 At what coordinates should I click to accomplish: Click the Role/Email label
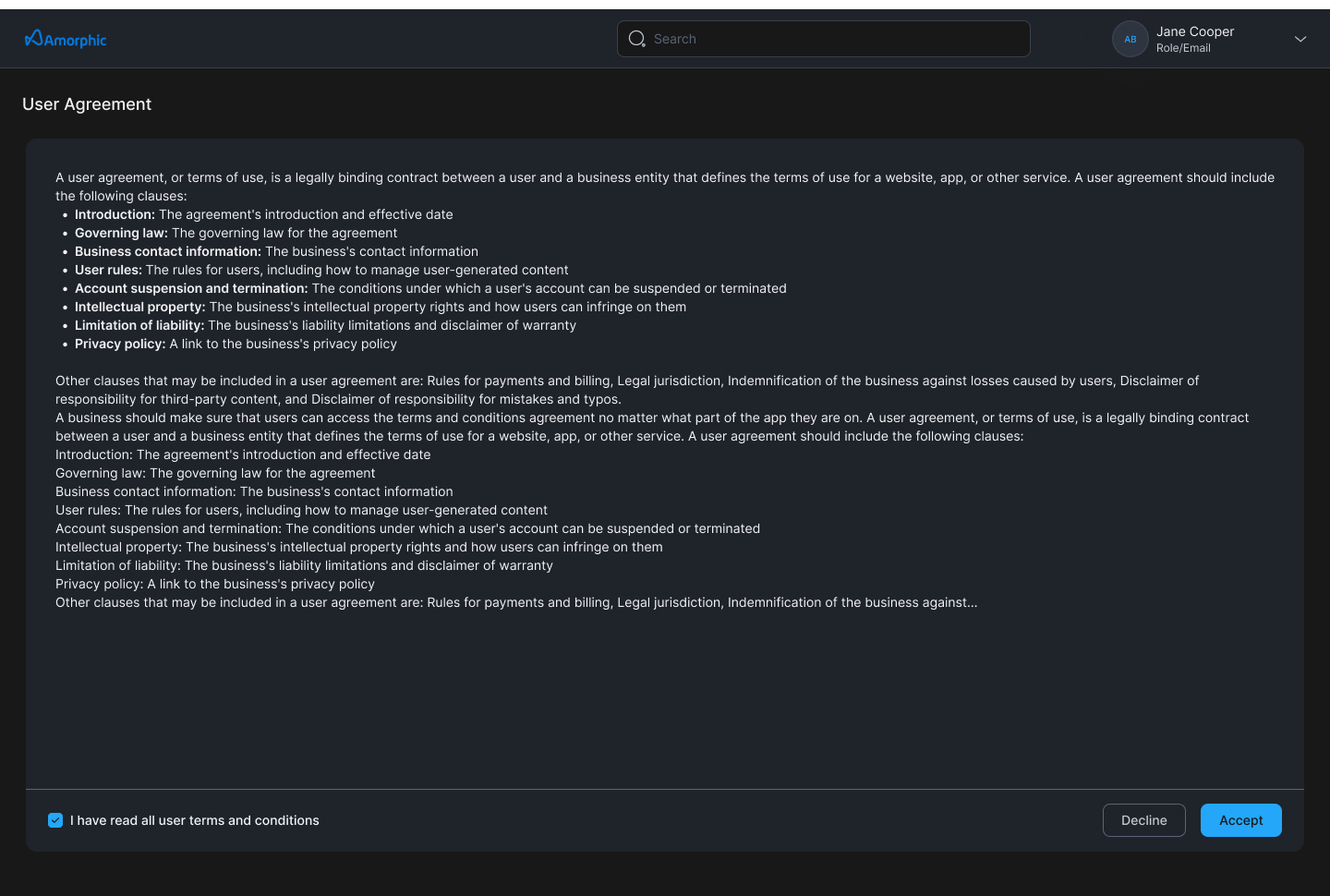pos(1183,48)
